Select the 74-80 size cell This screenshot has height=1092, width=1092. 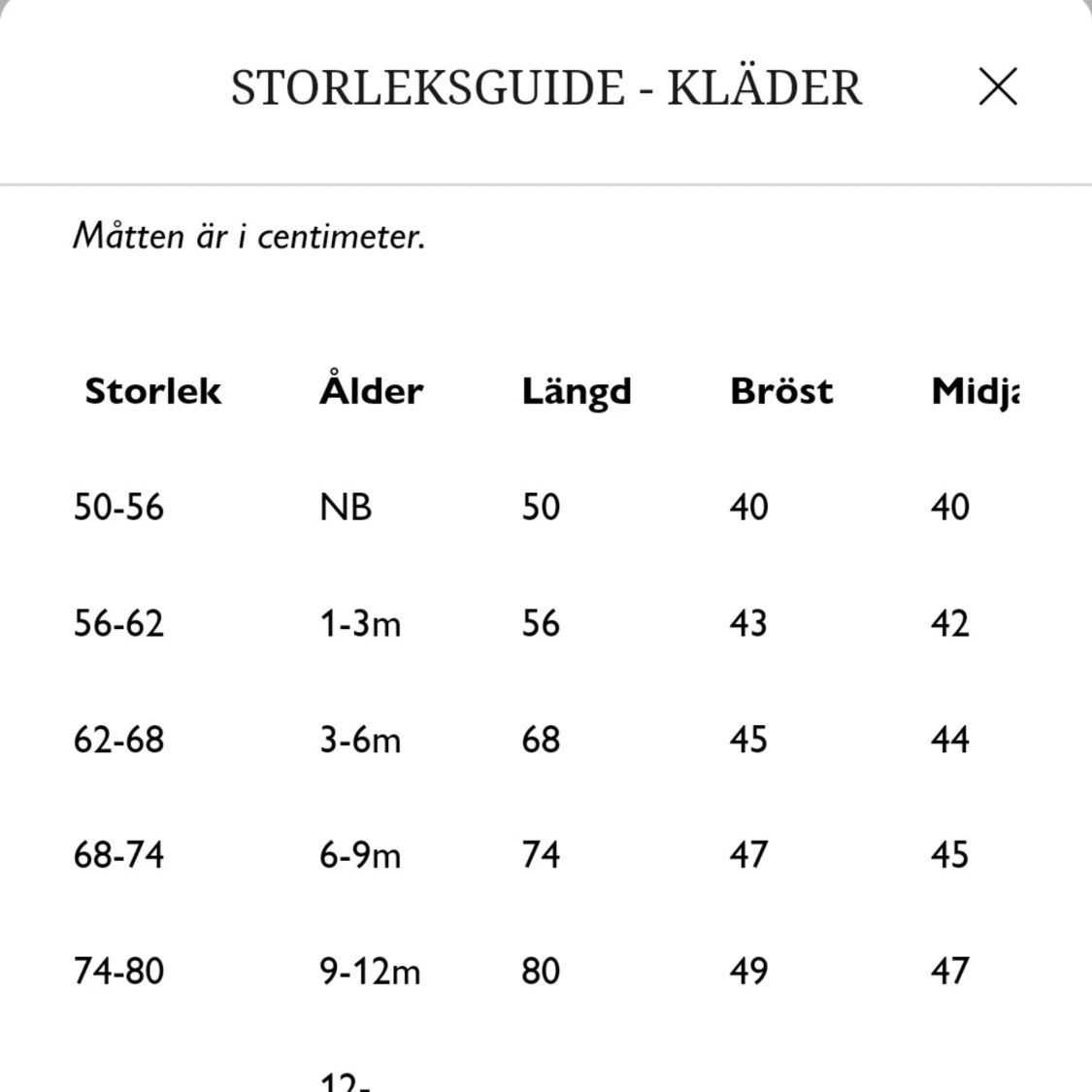pyautogui.click(x=118, y=971)
